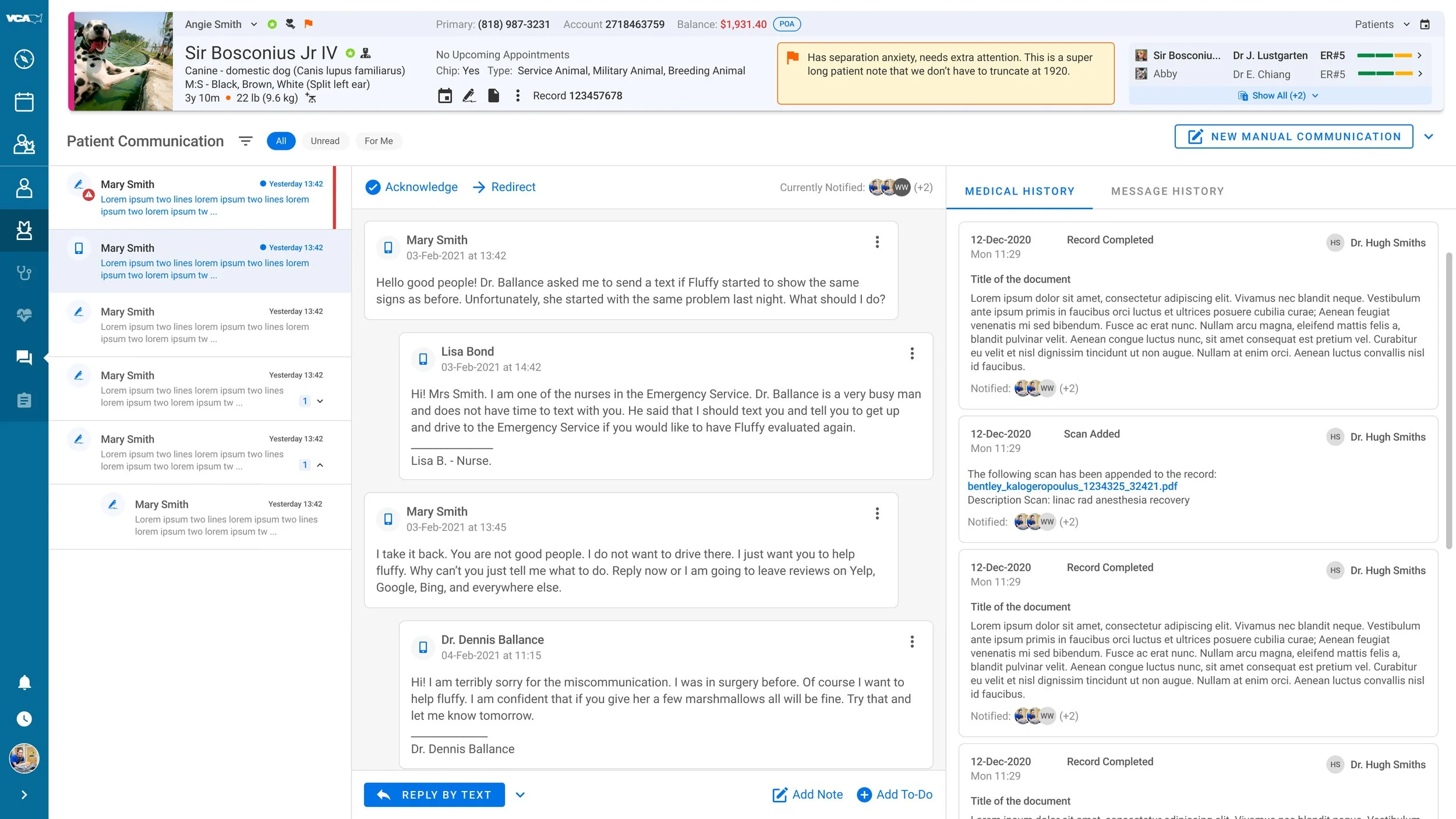1456x819 pixels.
Task: Click Acknowledge check button
Action: (411, 187)
